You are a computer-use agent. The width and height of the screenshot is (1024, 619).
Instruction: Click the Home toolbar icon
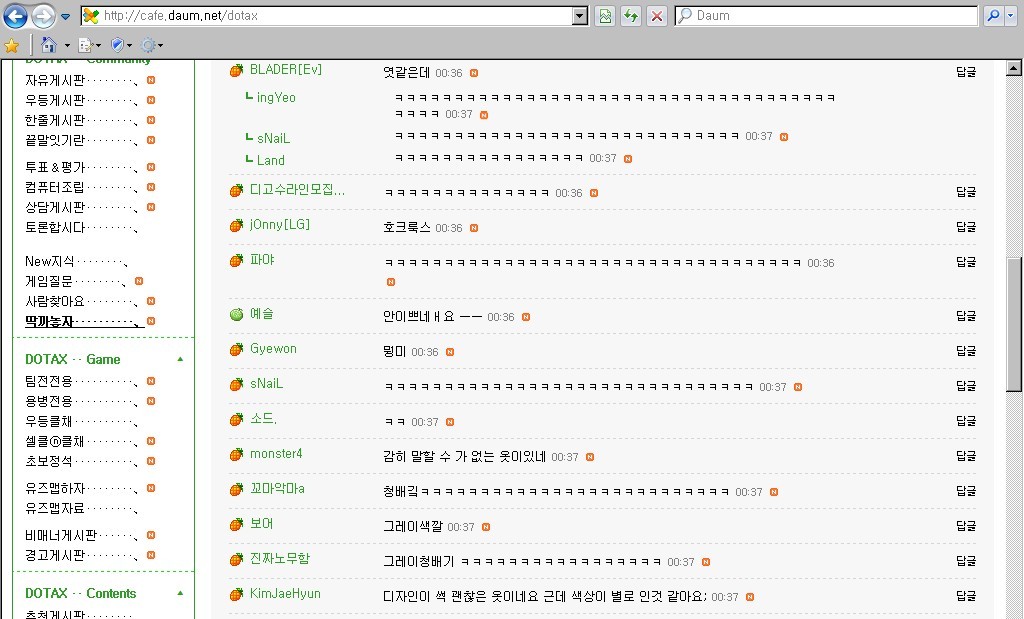click(x=49, y=45)
